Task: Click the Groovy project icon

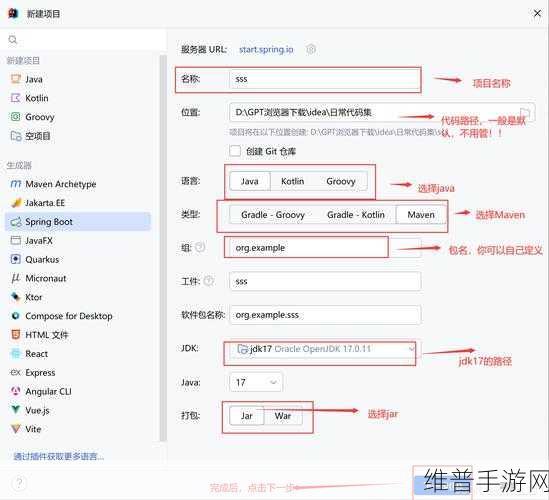Action: click(15, 117)
